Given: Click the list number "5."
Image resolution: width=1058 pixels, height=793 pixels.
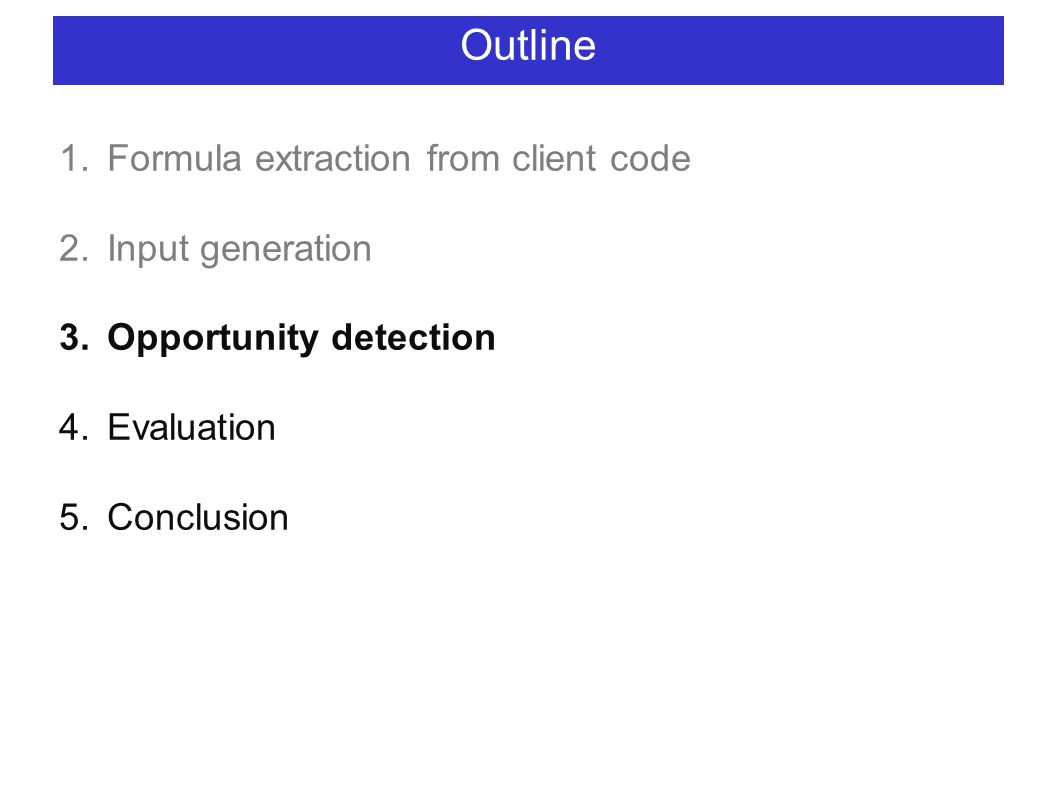Looking at the screenshot, I should click(74, 518).
